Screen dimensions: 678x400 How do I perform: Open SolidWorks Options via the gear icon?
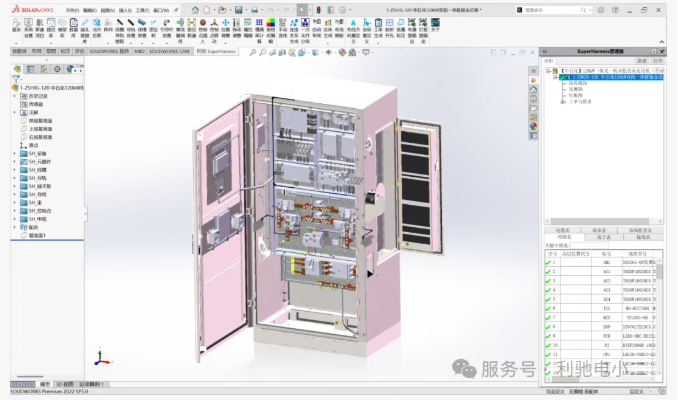pyautogui.click(x=342, y=10)
